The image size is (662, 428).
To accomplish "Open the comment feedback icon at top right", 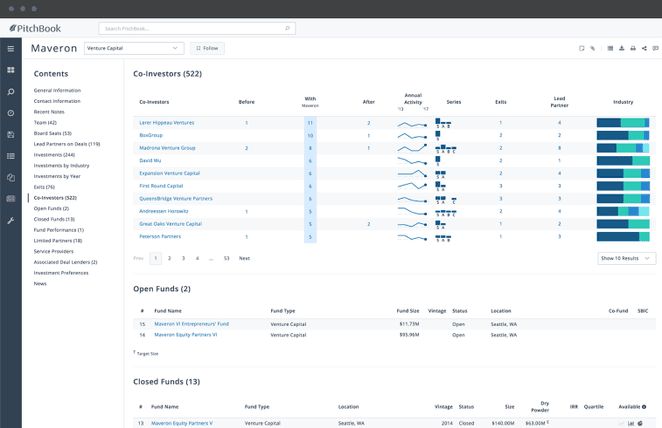I will click(x=657, y=48).
